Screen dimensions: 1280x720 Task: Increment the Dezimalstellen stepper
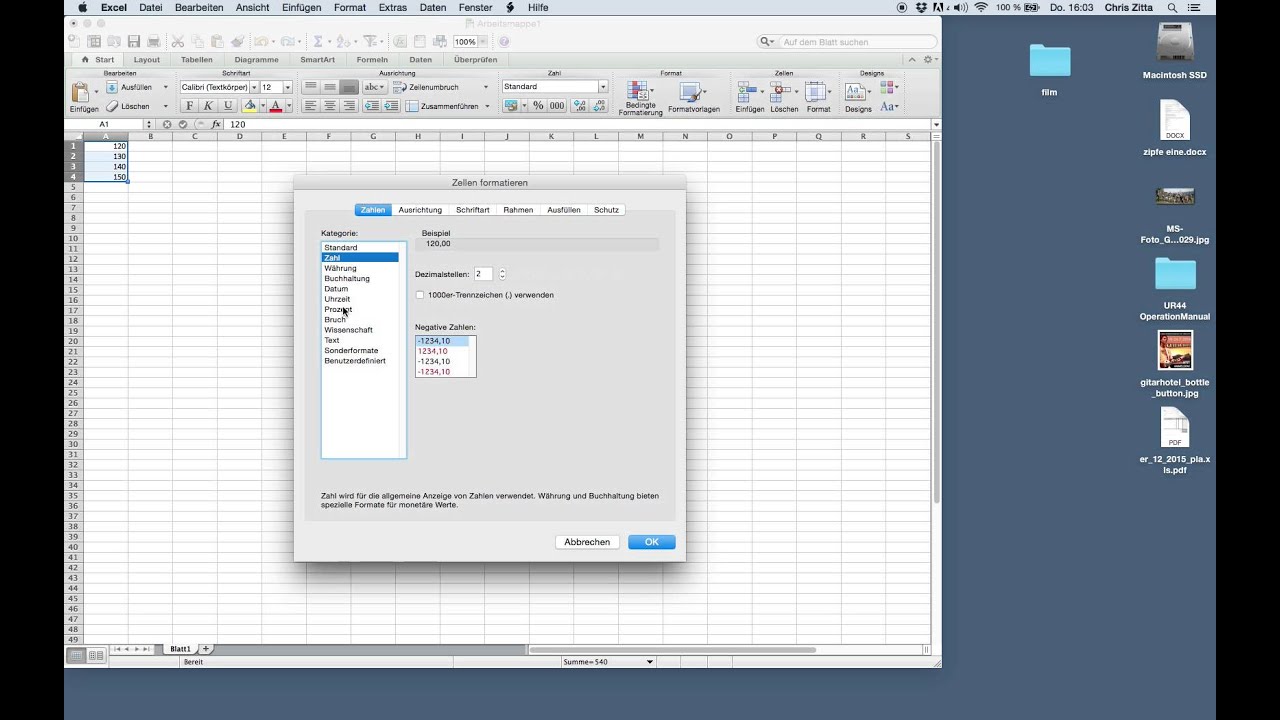[502, 271]
